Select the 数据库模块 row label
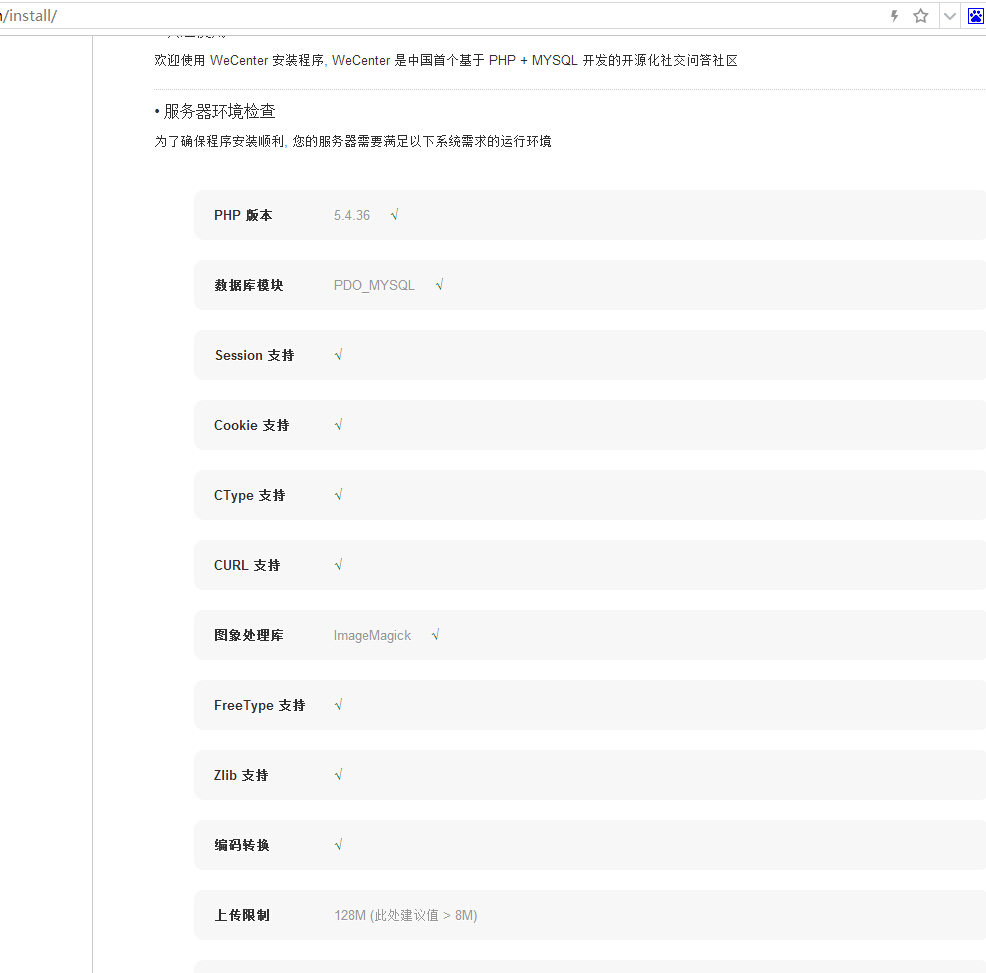 249,285
